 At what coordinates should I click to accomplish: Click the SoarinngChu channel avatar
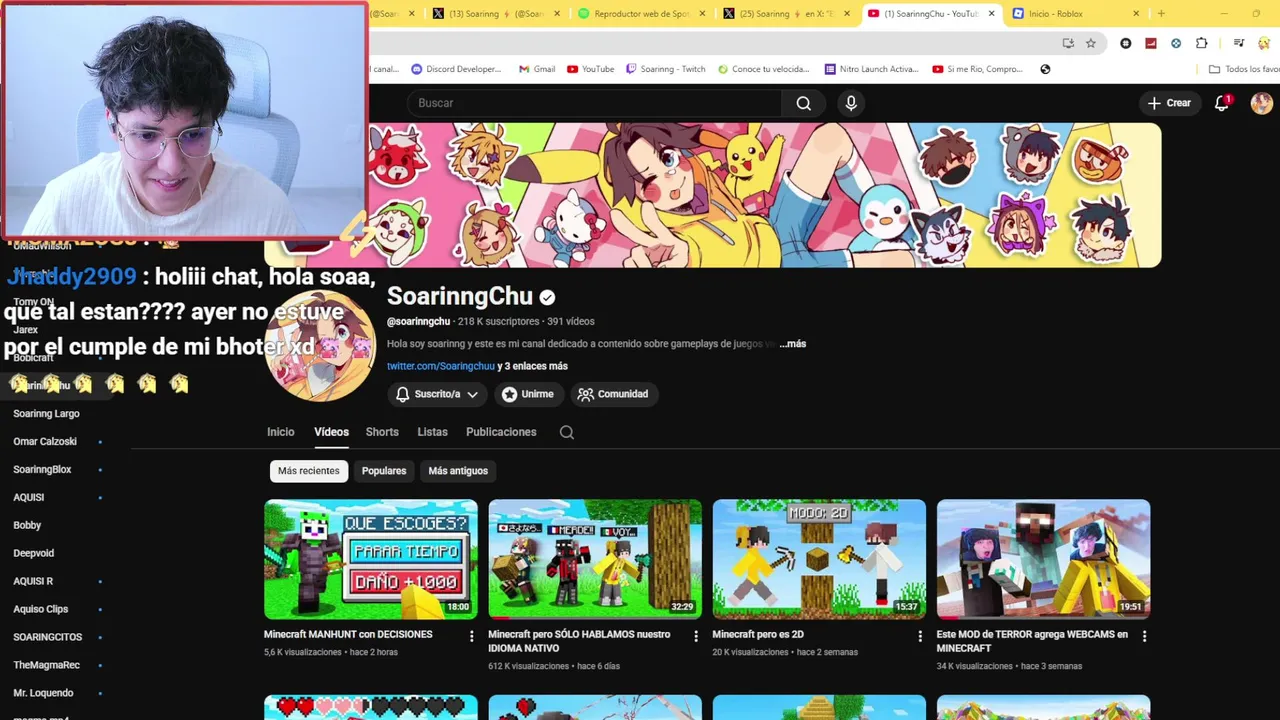pyautogui.click(x=320, y=347)
